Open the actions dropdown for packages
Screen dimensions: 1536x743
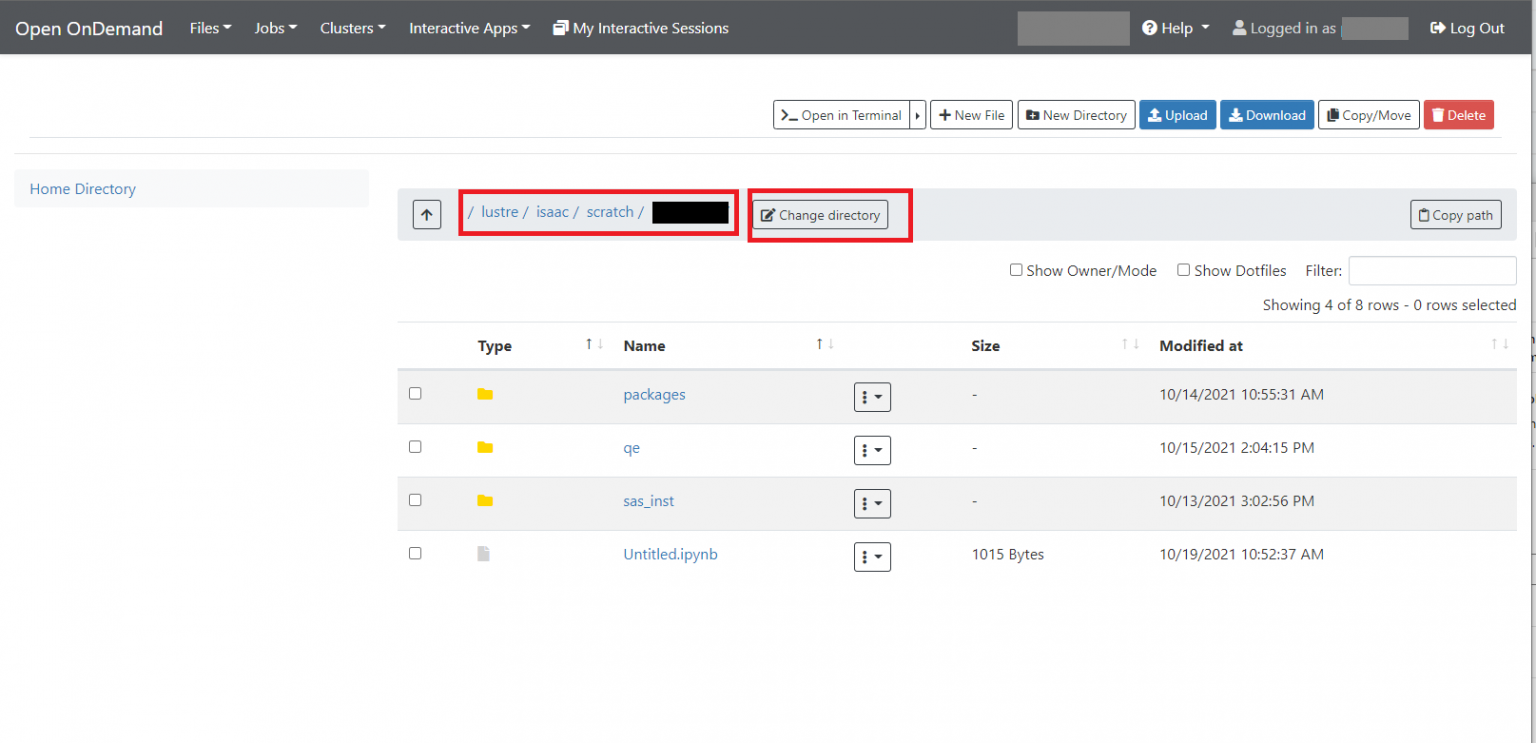pos(871,397)
